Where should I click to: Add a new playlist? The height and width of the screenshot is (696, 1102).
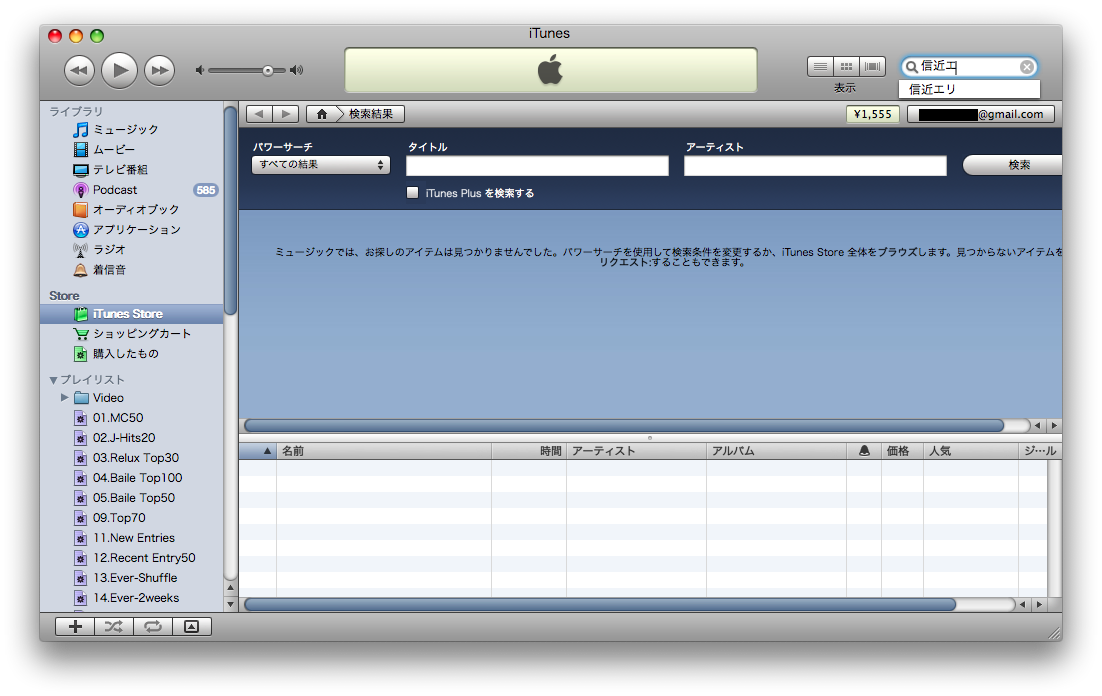coord(74,626)
